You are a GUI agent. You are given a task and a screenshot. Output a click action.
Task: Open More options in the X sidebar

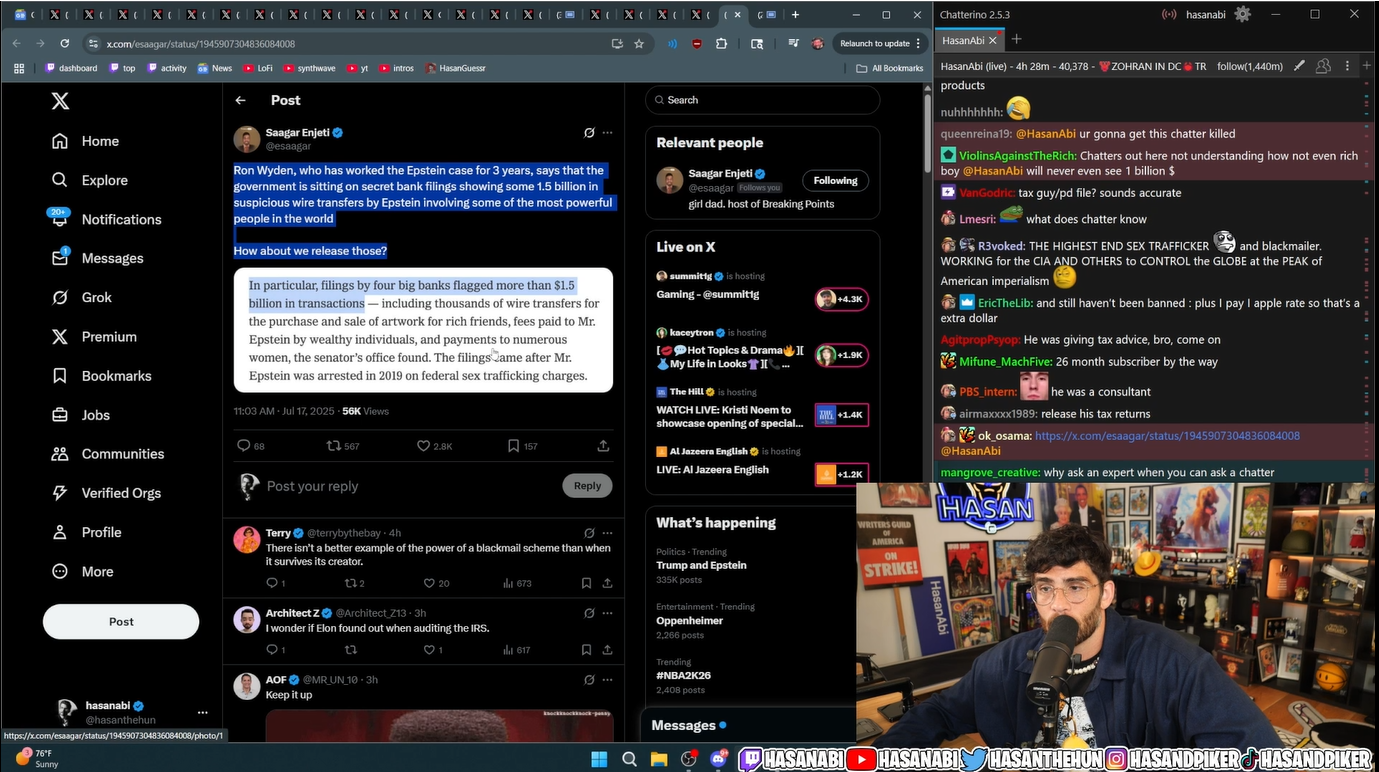pos(82,571)
